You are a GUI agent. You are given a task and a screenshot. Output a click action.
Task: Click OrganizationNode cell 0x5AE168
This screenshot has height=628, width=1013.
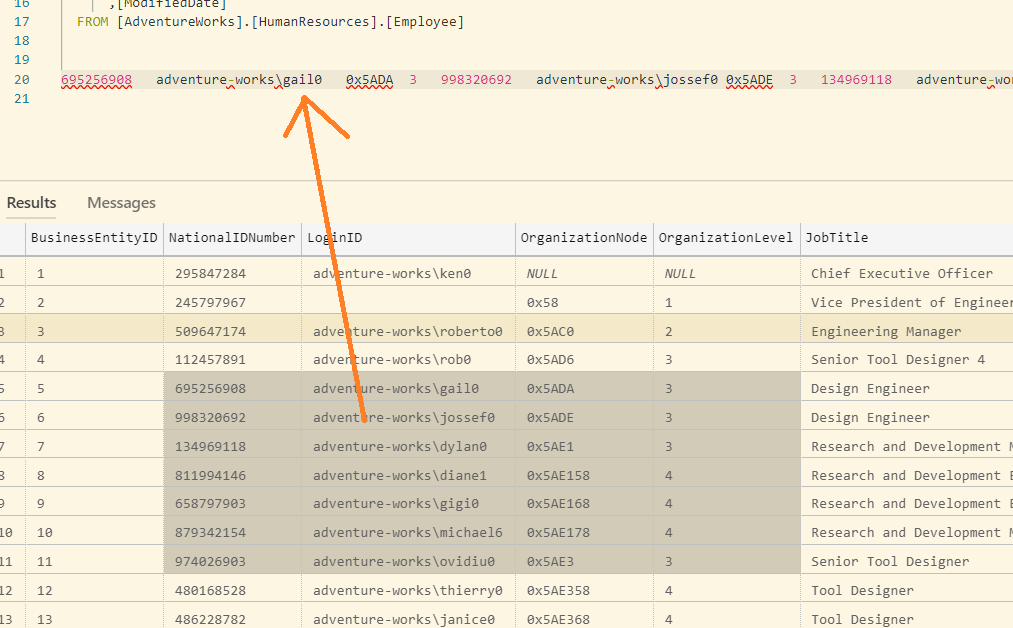coord(585,503)
